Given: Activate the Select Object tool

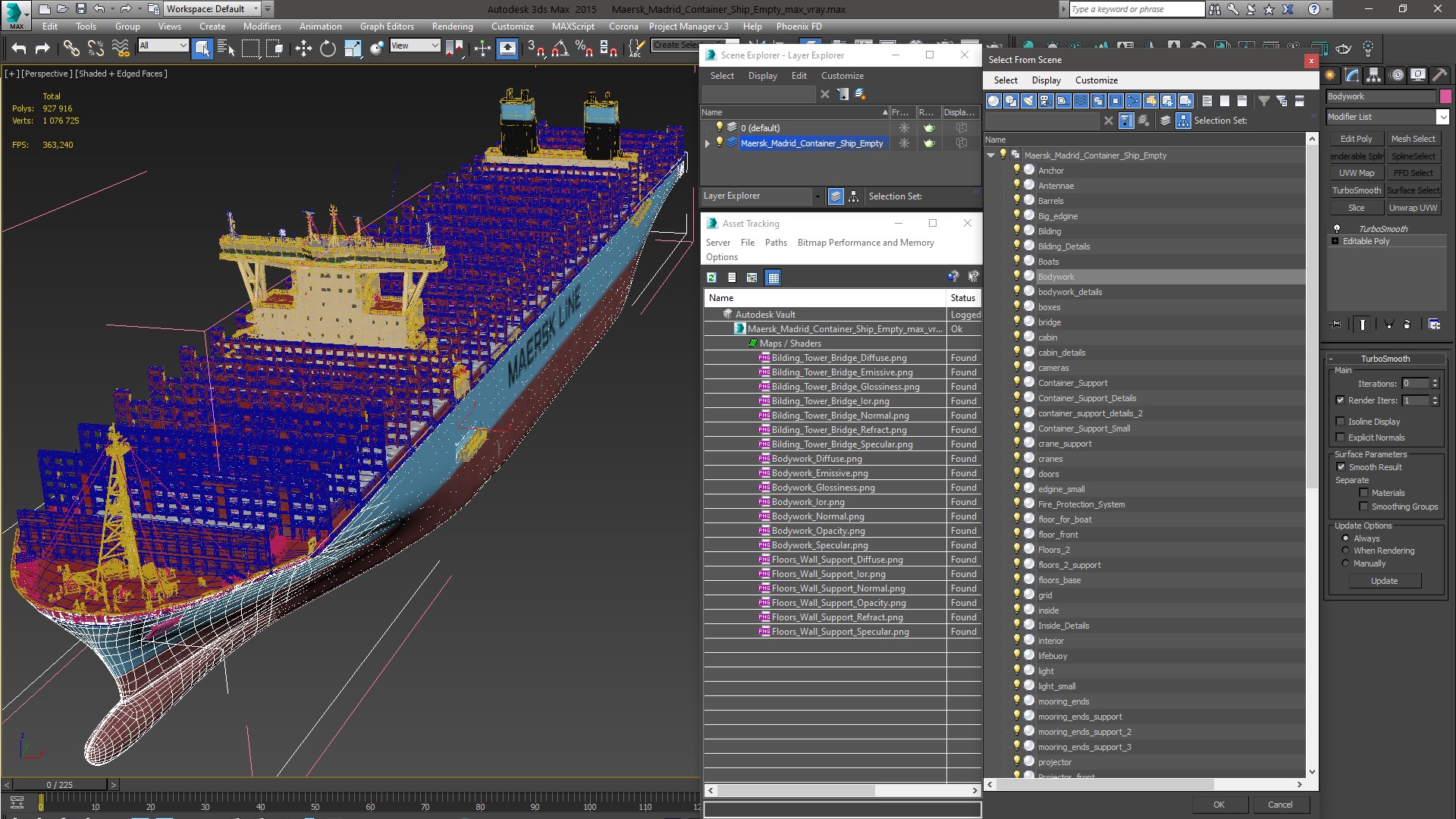Looking at the screenshot, I should tap(202, 49).
